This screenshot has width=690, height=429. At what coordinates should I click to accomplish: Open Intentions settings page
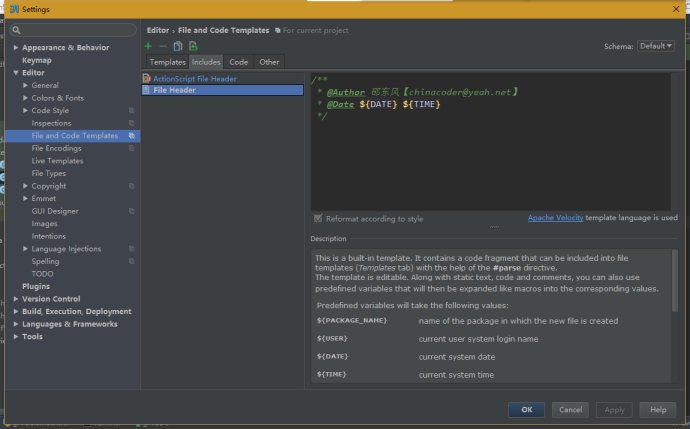tap(48, 236)
